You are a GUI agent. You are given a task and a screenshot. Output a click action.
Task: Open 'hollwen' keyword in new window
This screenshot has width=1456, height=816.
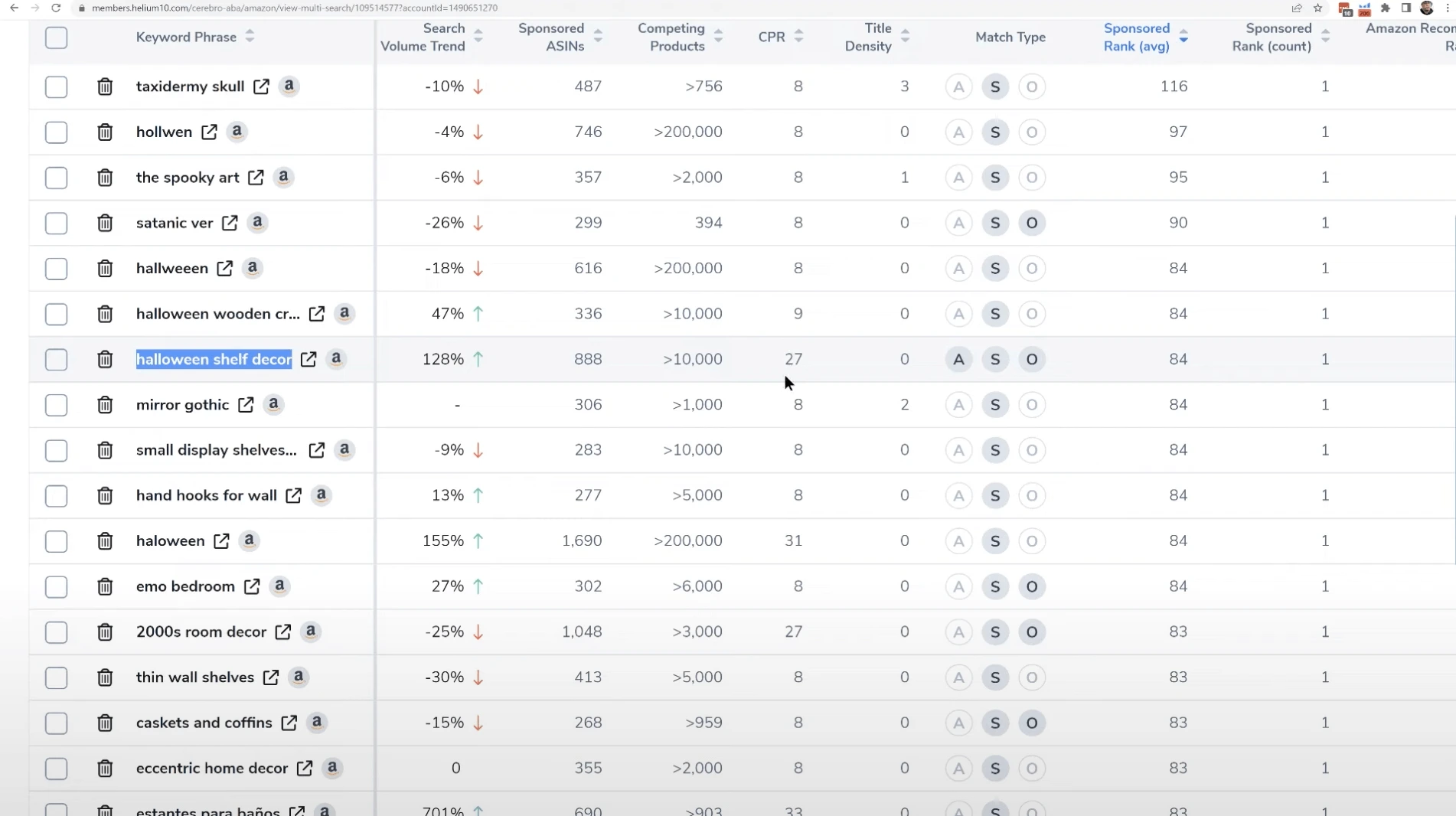click(209, 132)
